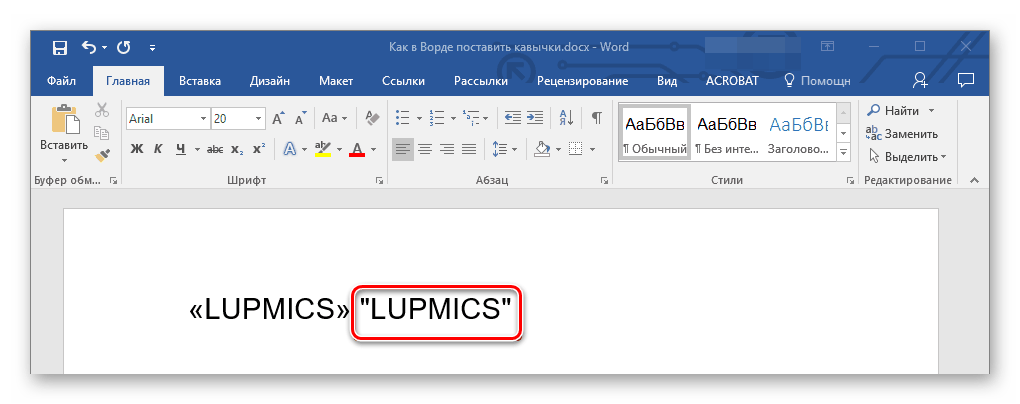Viewport: 1020px width, 404px height.
Task: Expand line spacing dropdown
Action: [514, 150]
